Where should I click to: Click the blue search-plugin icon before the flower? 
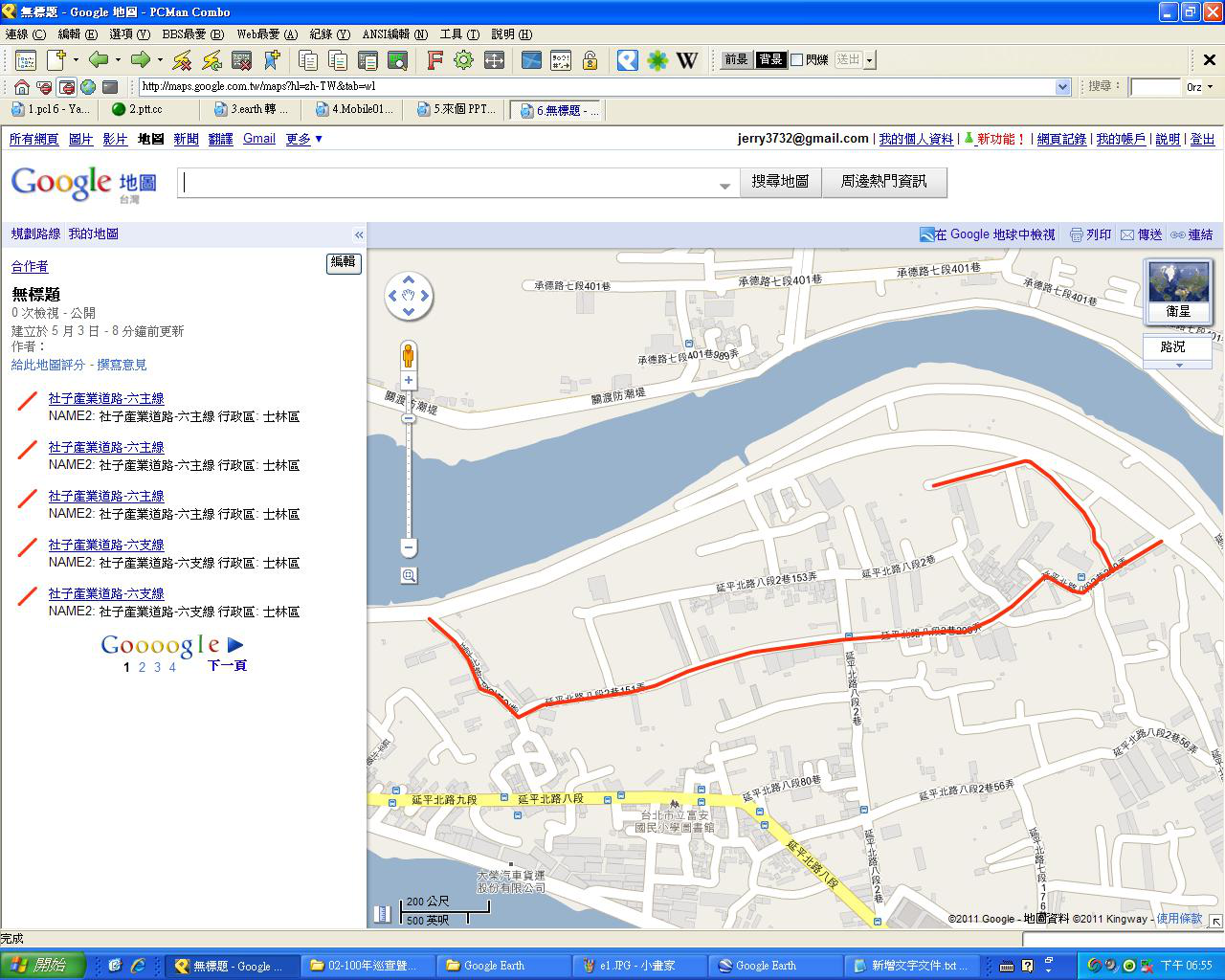[x=627, y=60]
